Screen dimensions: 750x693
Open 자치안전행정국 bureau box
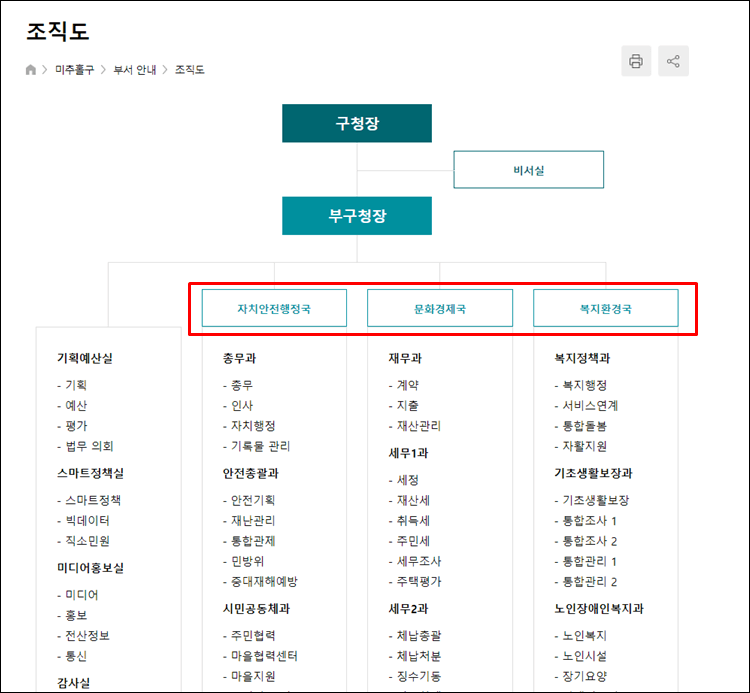pyautogui.click(x=274, y=308)
